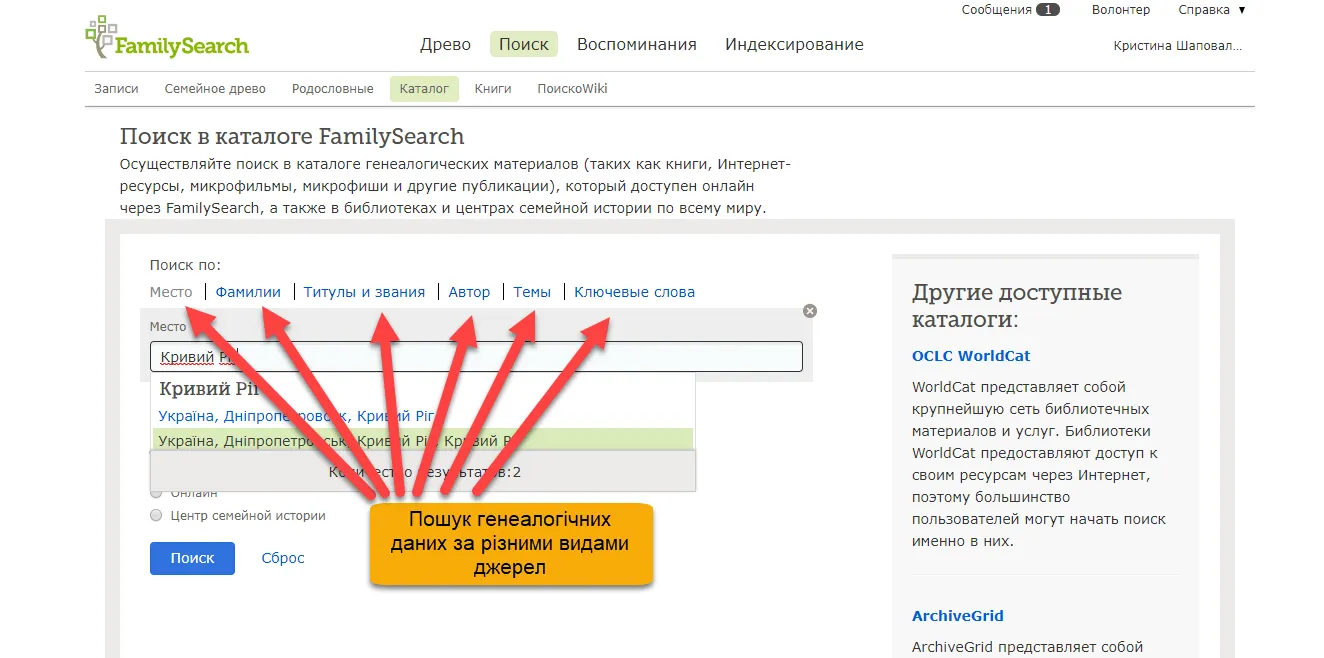This screenshot has width=1324, height=658.
Task: Select Центр семейной истории radio button
Action: (x=155, y=516)
